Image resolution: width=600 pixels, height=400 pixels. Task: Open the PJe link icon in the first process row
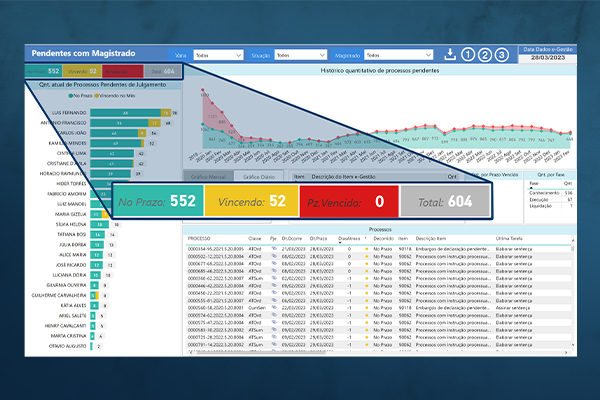tap(273, 248)
